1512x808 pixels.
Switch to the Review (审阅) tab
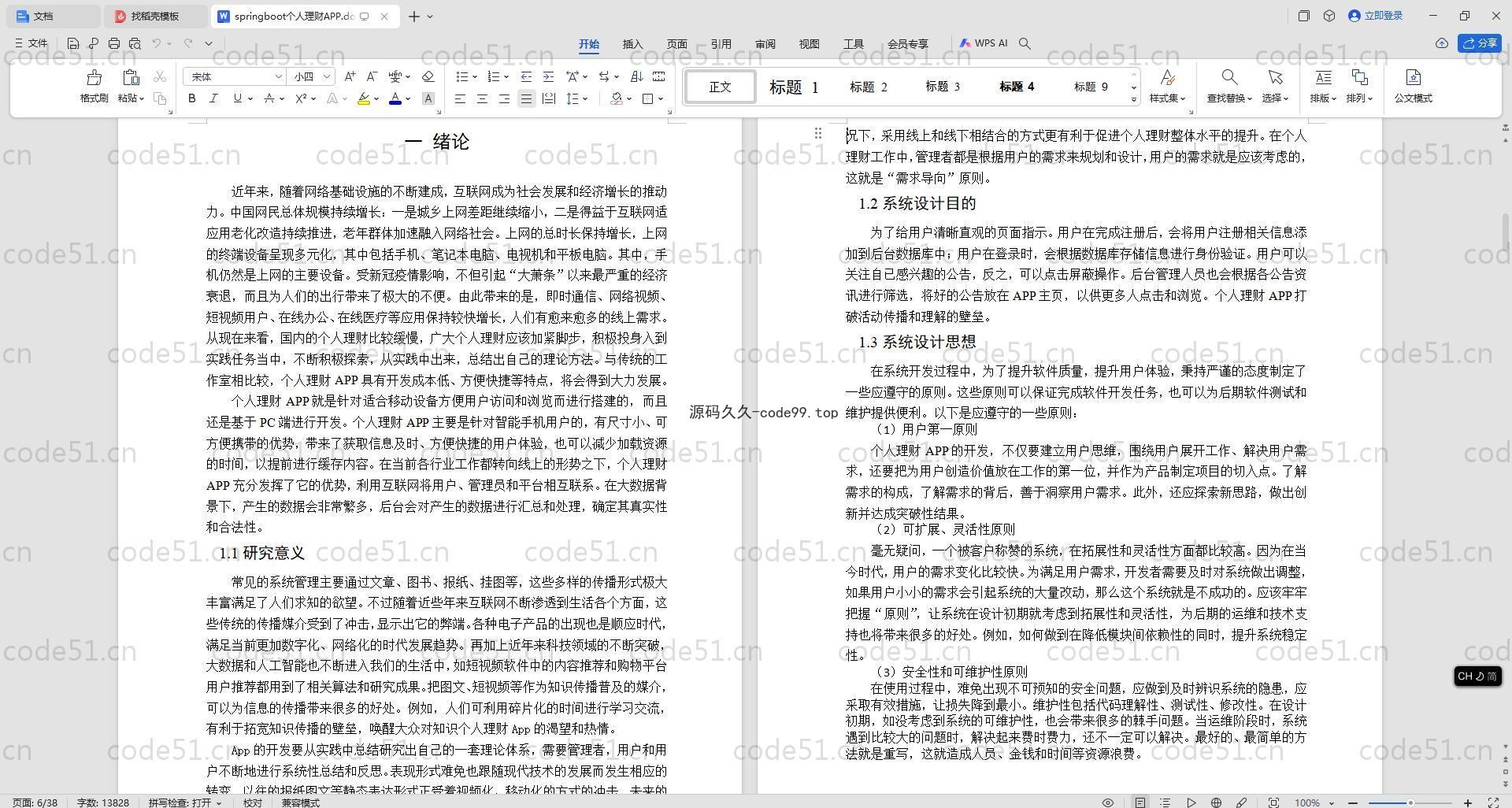pyautogui.click(x=765, y=44)
